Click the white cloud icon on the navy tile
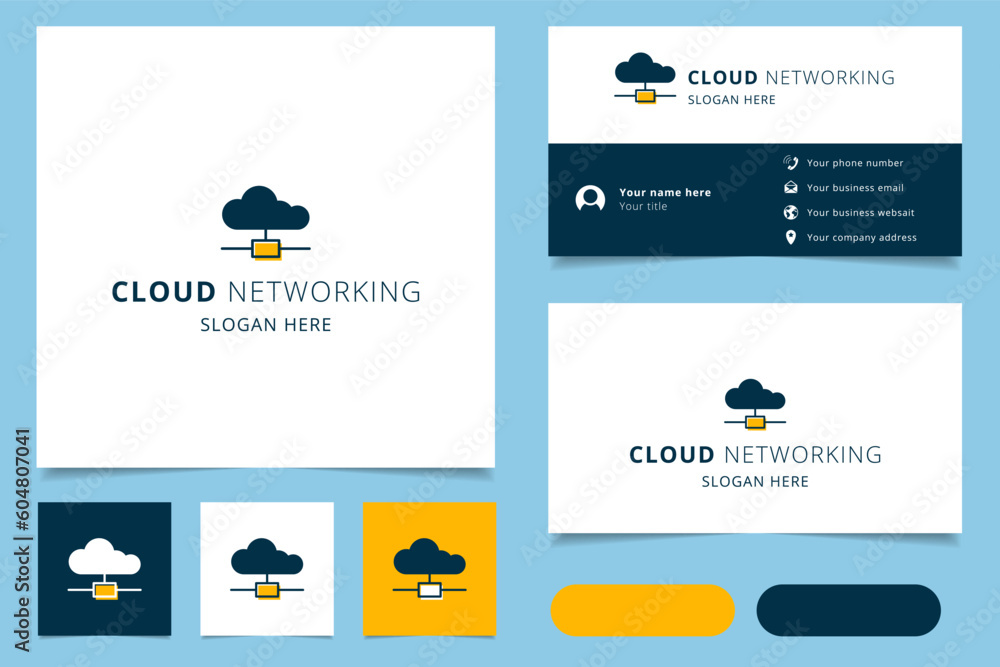Screen dimensions: 1000x667 [x=105, y=569]
